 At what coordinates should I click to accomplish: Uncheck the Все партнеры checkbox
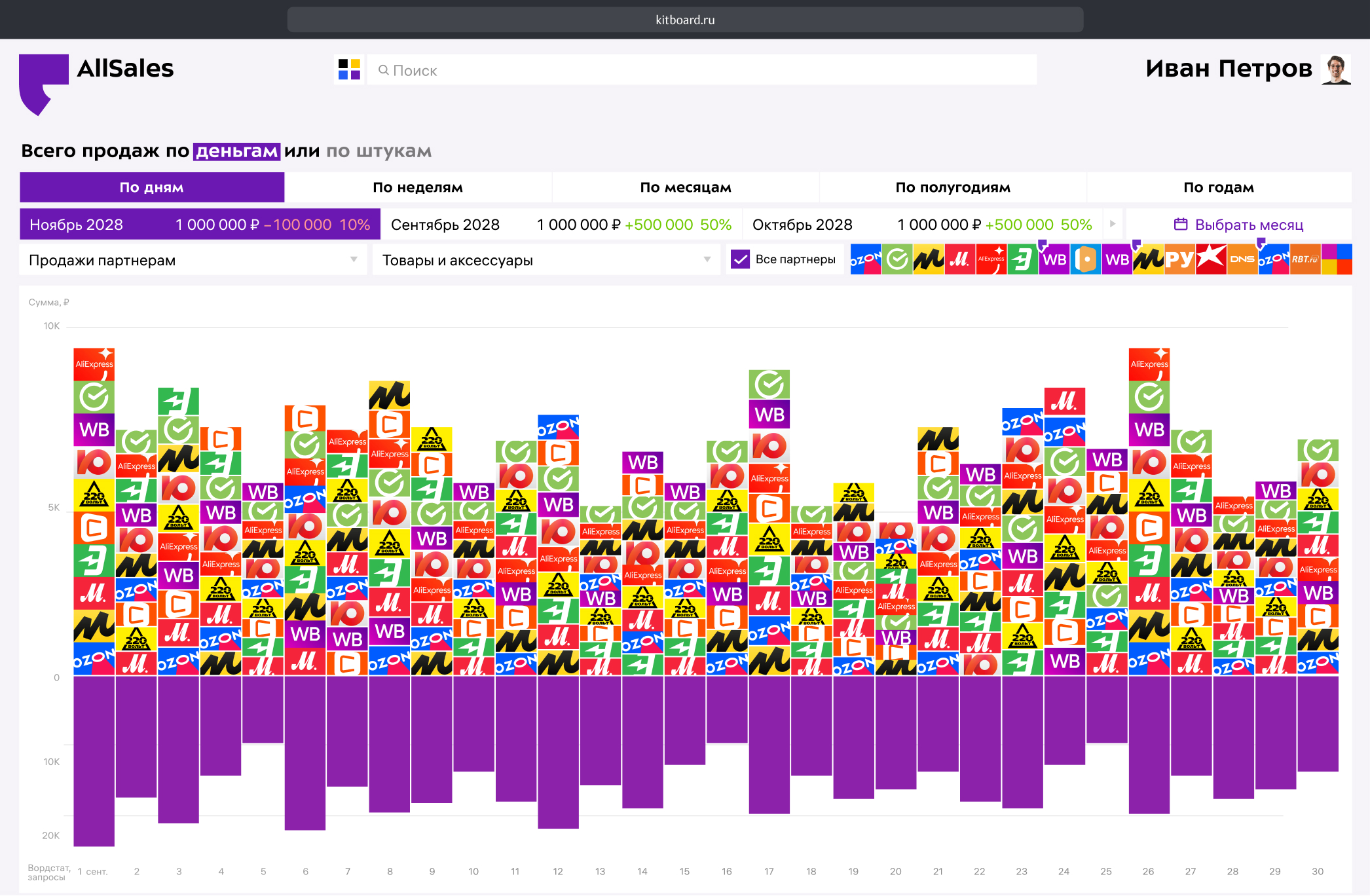click(x=740, y=259)
